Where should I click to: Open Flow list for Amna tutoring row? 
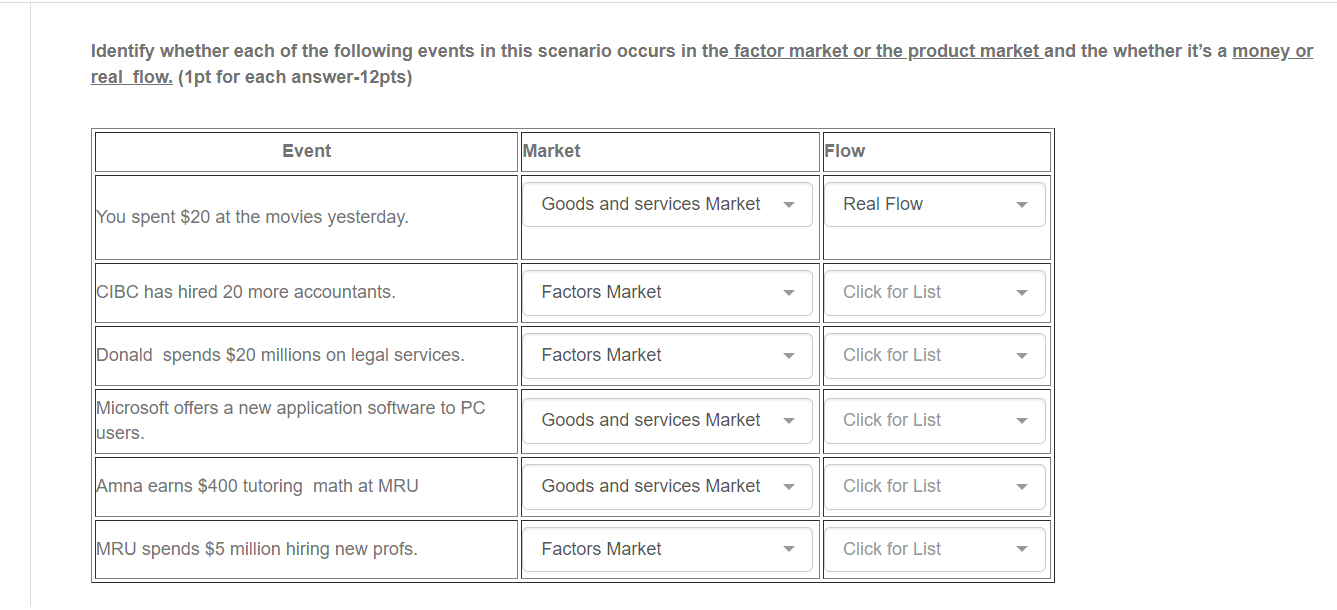935,486
